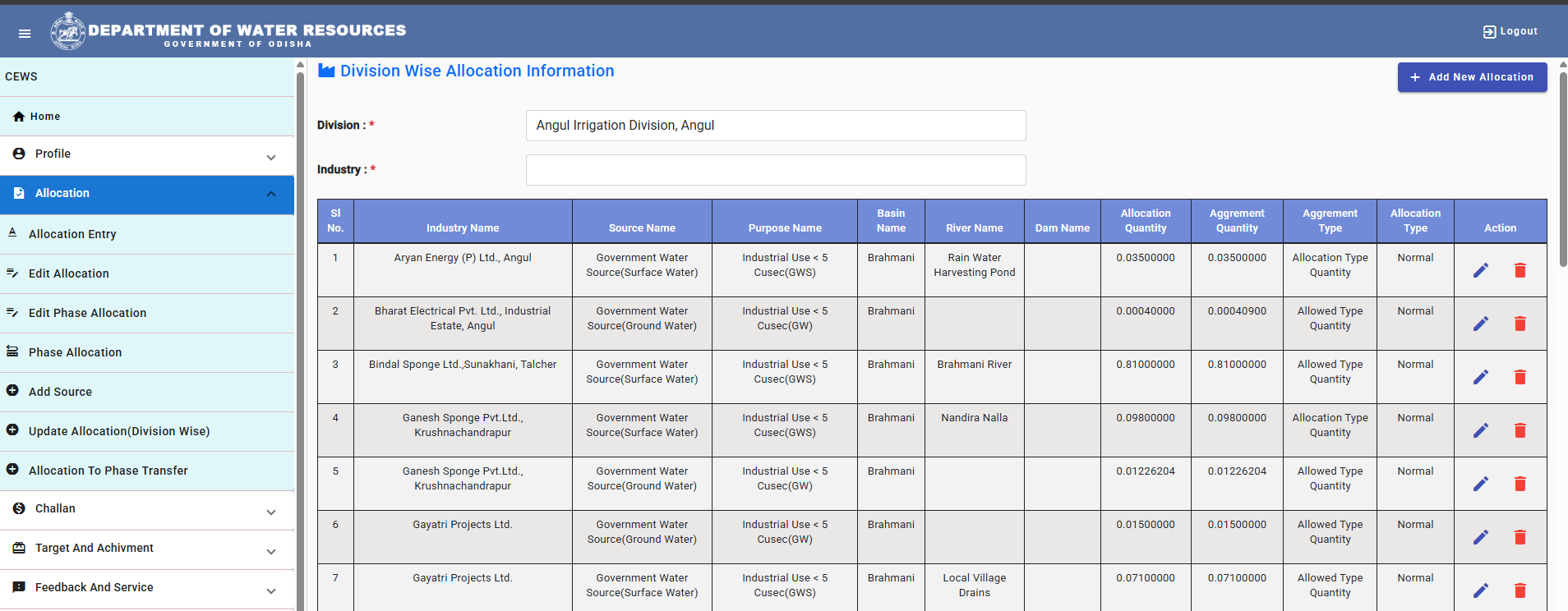Open Add Source menu item
The width and height of the screenshot is (1568, 611).
point(147,392)
